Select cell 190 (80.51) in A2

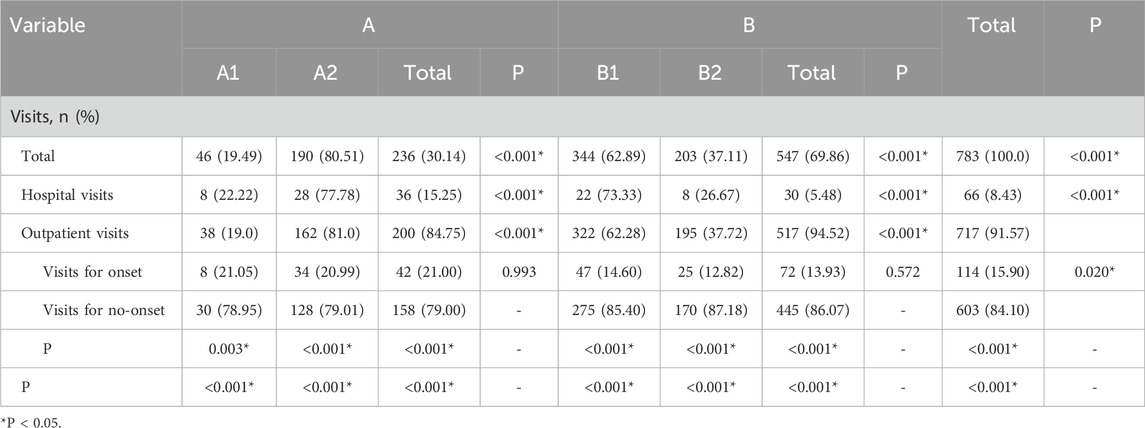pyautogui.click(x=326, y=156)
